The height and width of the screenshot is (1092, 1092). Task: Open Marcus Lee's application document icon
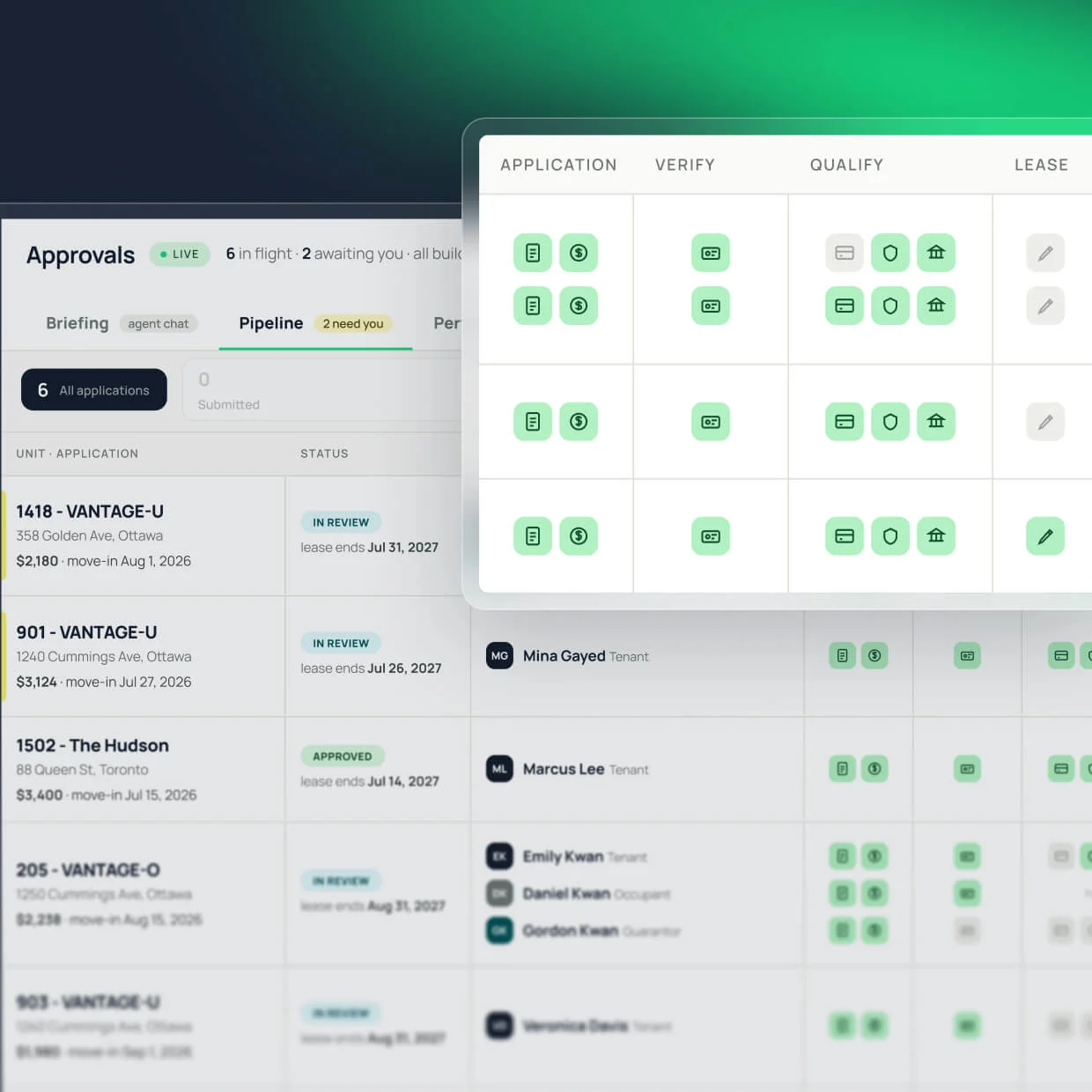[x=843, y=769]
